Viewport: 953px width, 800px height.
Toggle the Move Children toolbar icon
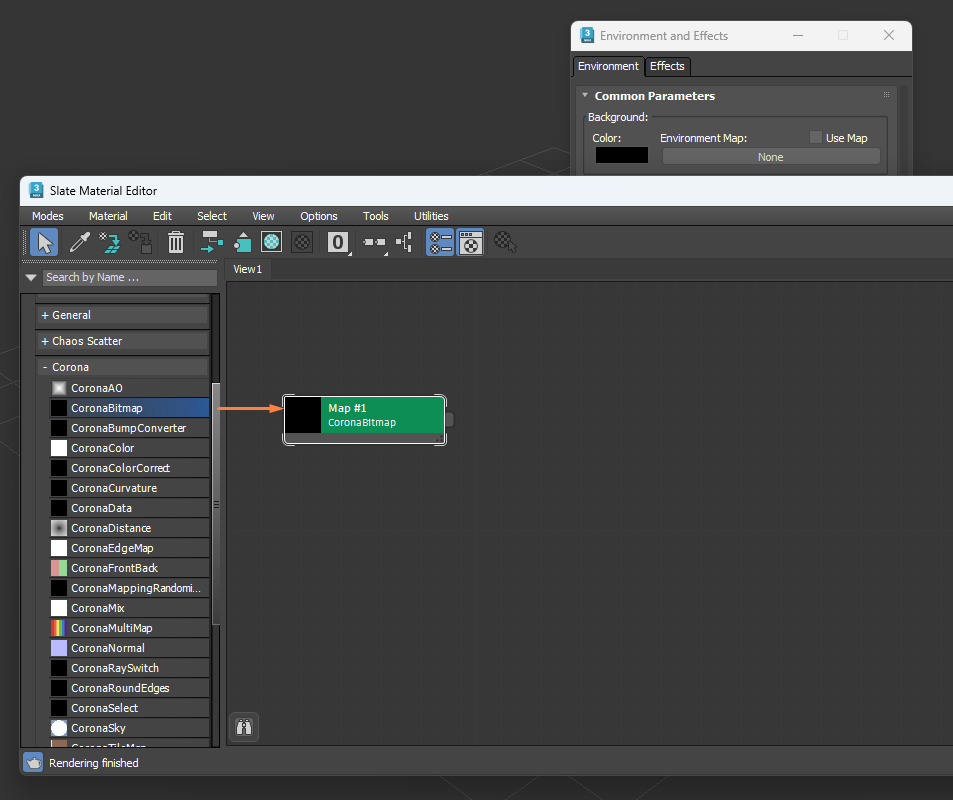point(212,243)
